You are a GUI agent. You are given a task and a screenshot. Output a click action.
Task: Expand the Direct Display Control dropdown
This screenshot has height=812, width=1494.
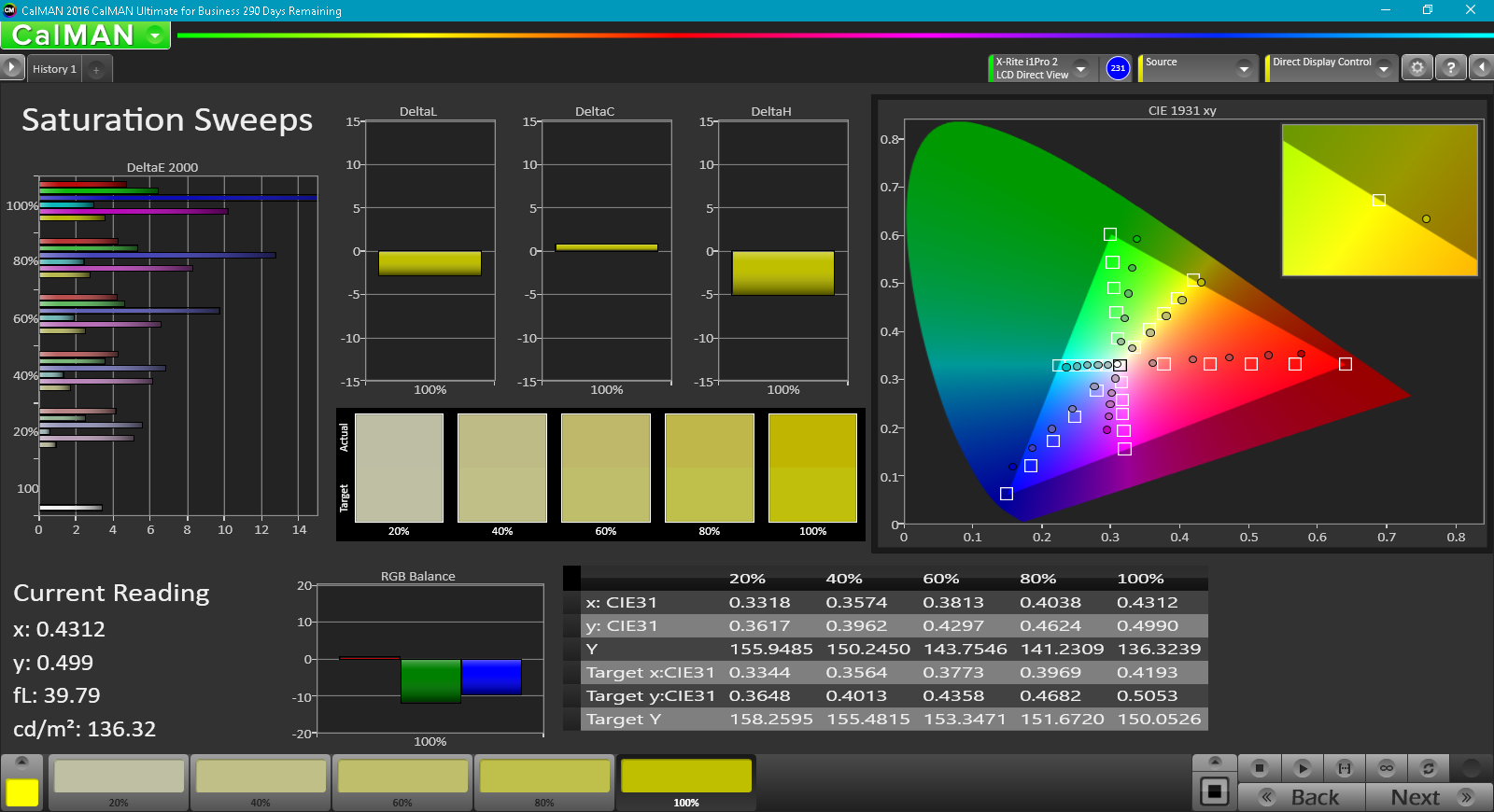(x=1384, y=68)
